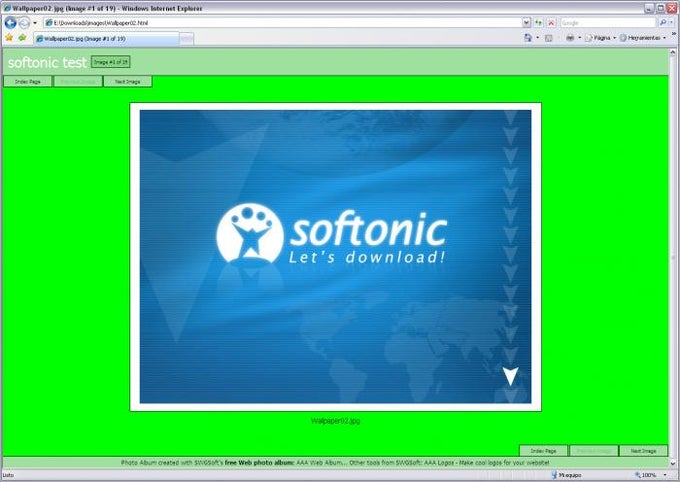Open a new blank tab

click(186, 39)
